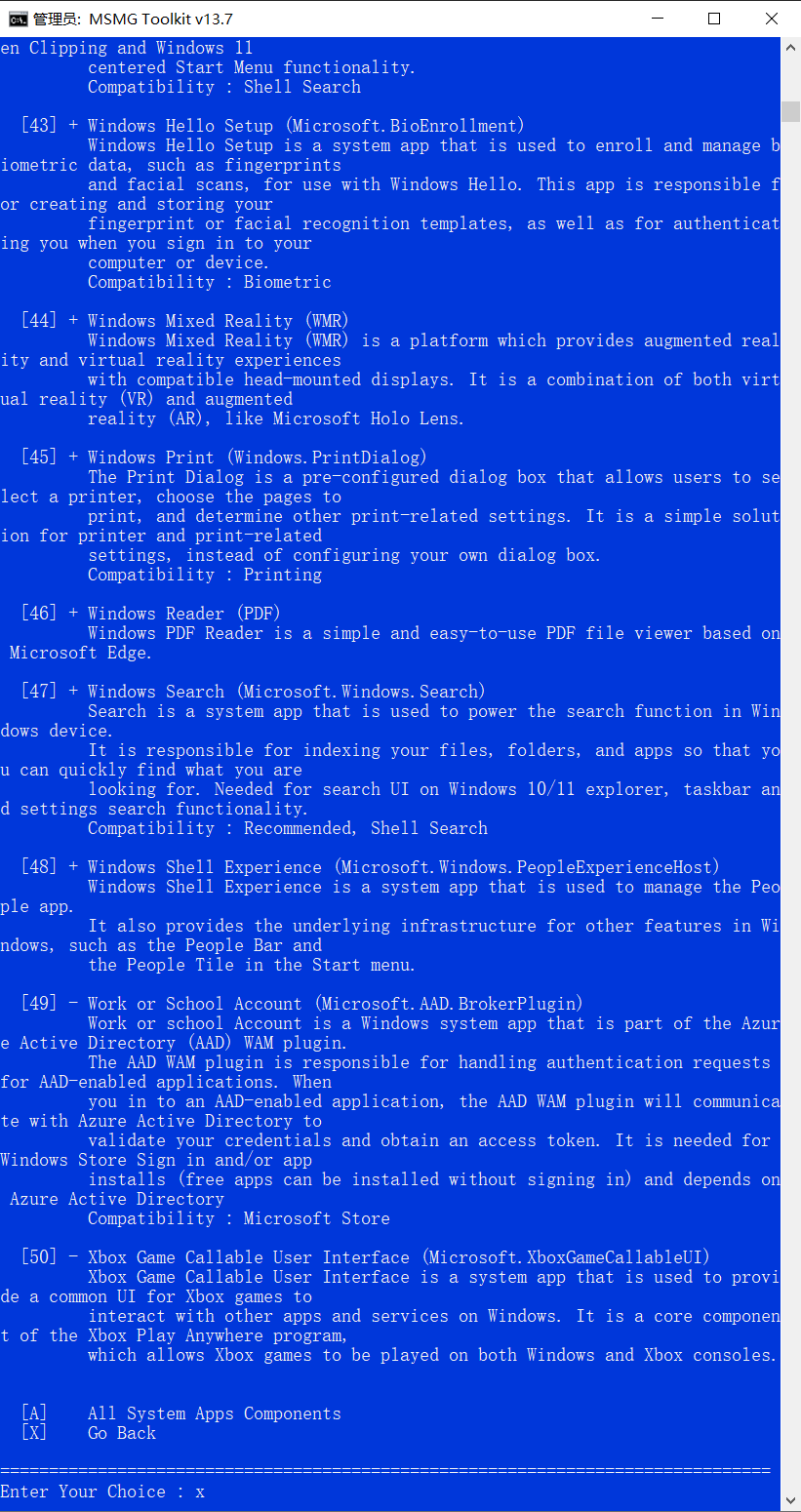Image resolution: width=801 pixels, height=1512 pixels.
Task: Select the [44] Windows Mixed Reality line
Action: click(184, 321)
